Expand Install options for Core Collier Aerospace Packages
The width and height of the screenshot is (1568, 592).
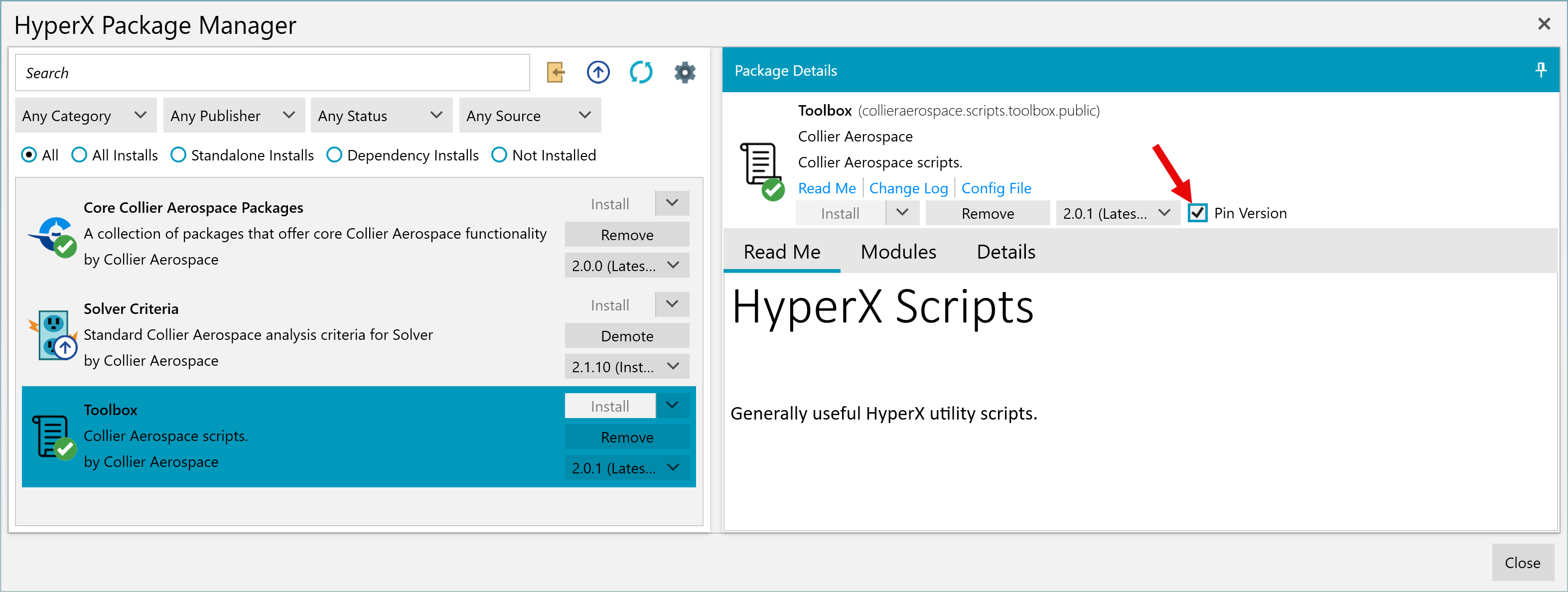[672, 203]
